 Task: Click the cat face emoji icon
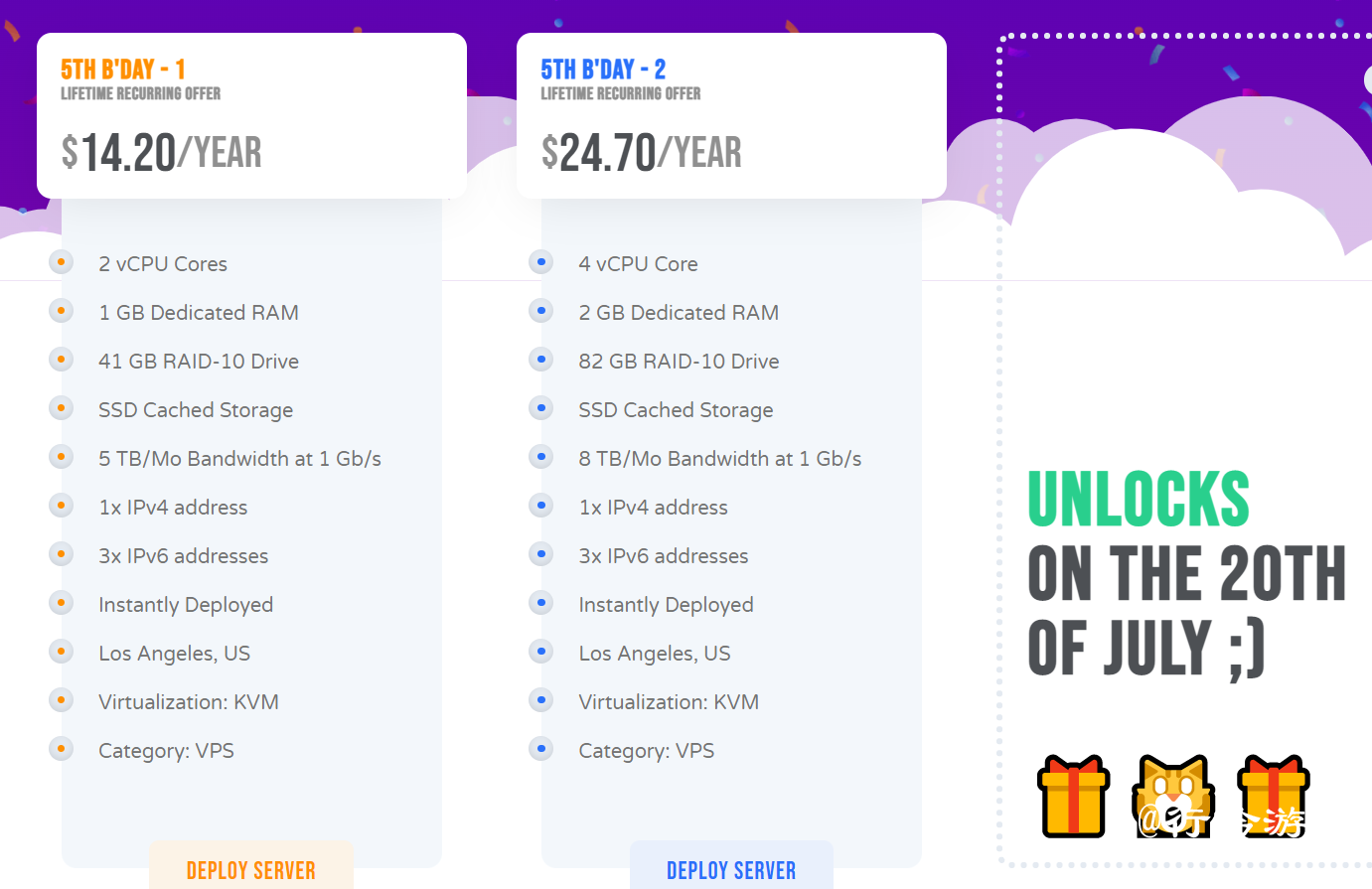coord(1173,796)
